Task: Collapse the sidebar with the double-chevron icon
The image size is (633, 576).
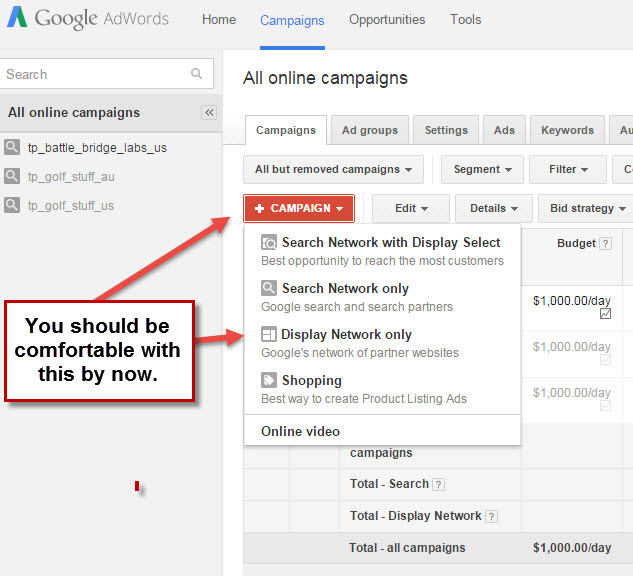Action: coord(209,112)
